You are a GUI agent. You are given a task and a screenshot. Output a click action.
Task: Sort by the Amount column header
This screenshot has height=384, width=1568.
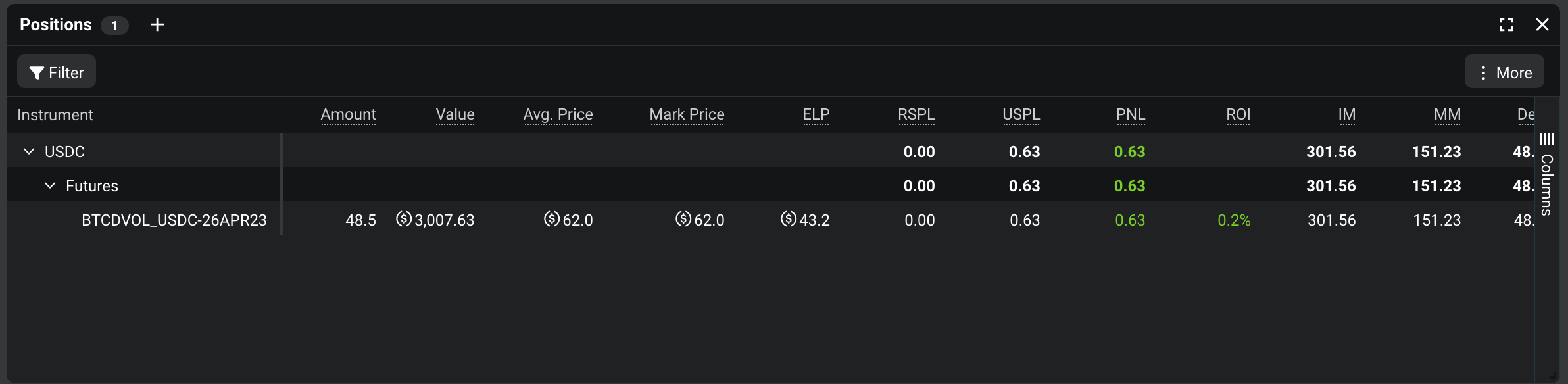click(348, 114)
